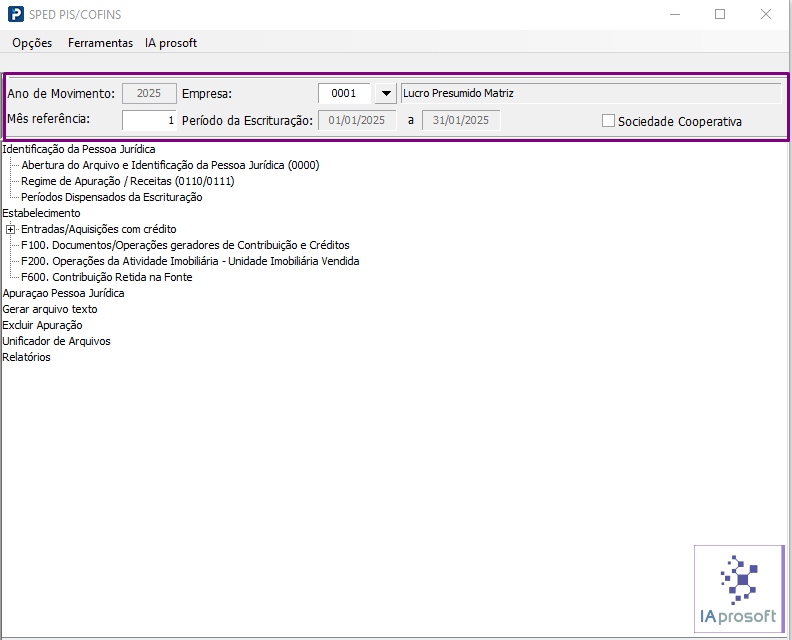This screenshot has height=640, width=792.
Task: Select the Estabelecimento tree node
Action: (x=41, y=213)
